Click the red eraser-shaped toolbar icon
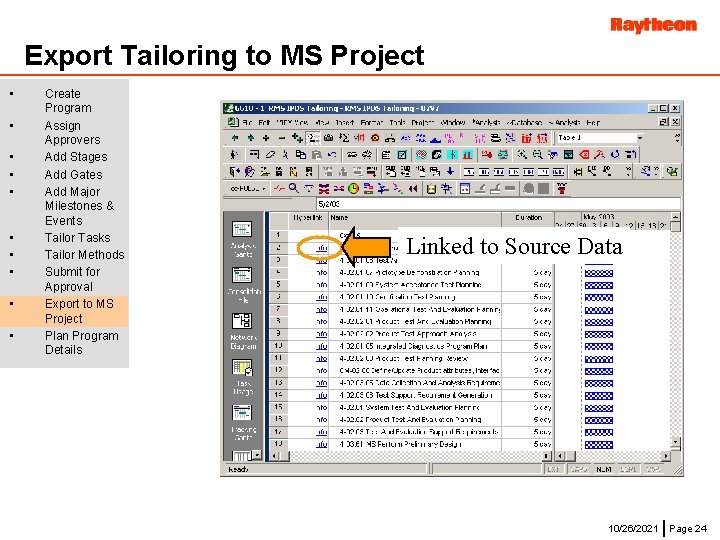 (584, 155)
